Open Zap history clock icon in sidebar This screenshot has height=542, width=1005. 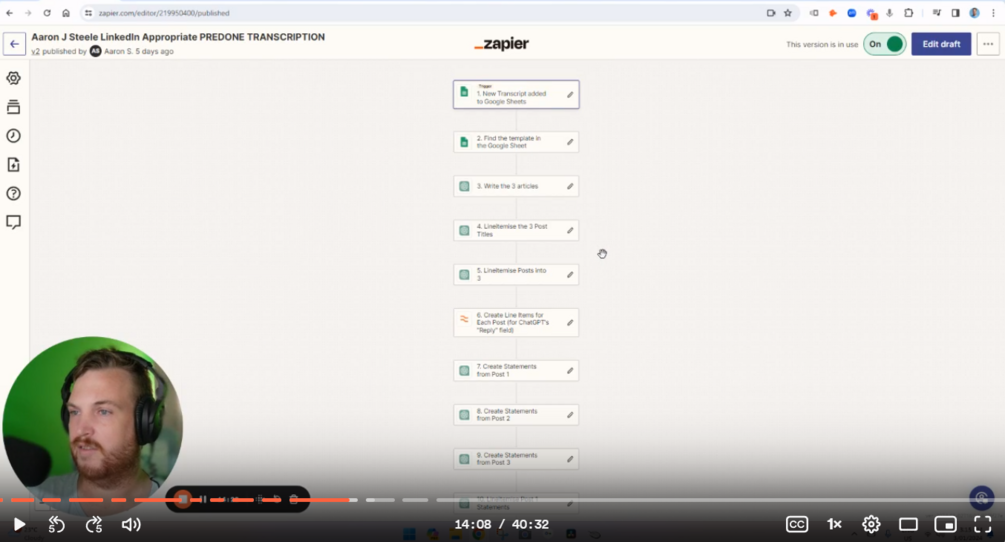[13, 136]
